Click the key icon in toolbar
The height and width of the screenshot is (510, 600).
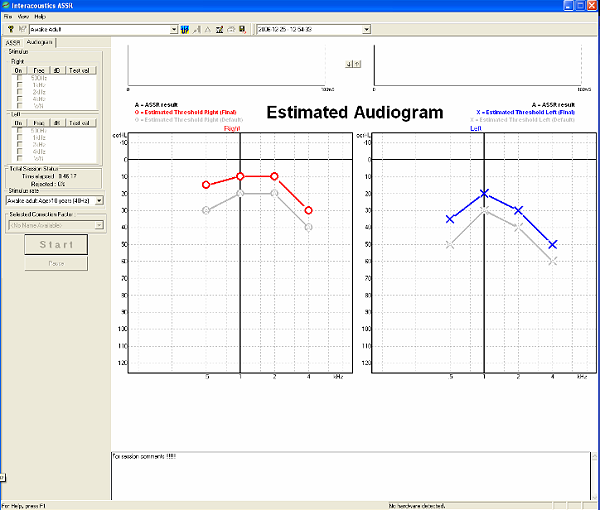[x=9, y=29]
